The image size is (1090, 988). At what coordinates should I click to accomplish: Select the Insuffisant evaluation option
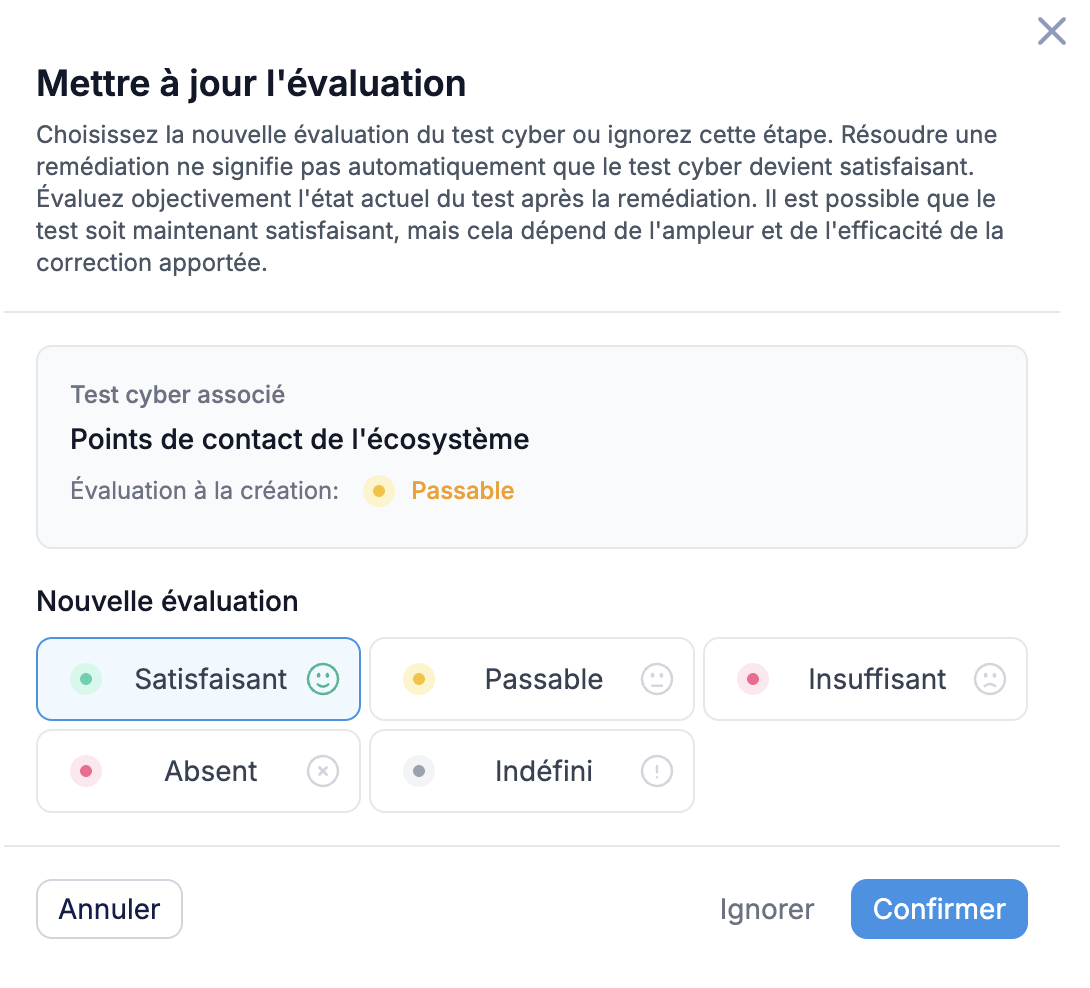coord(877,679)
